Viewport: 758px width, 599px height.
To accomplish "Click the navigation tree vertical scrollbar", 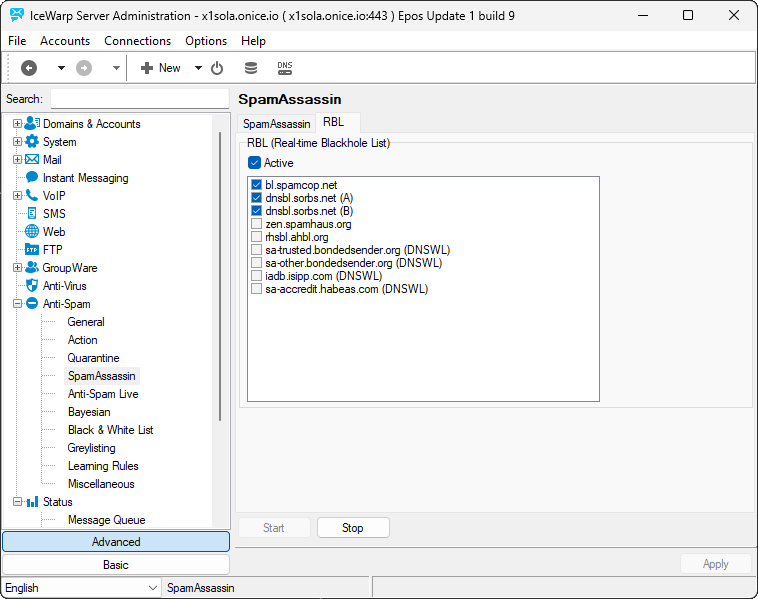I will (220, 277).
